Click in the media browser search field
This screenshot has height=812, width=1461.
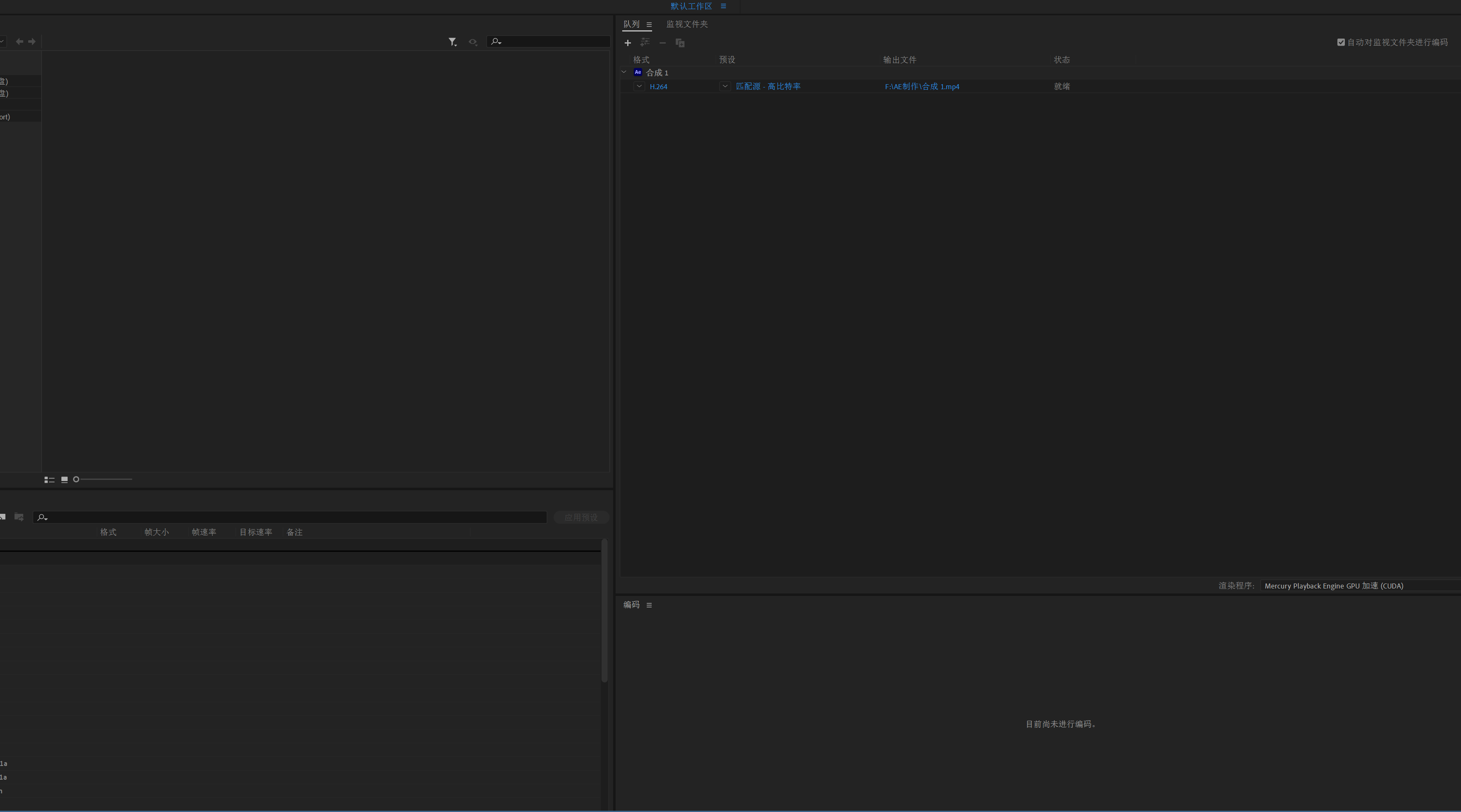point(548,41)
